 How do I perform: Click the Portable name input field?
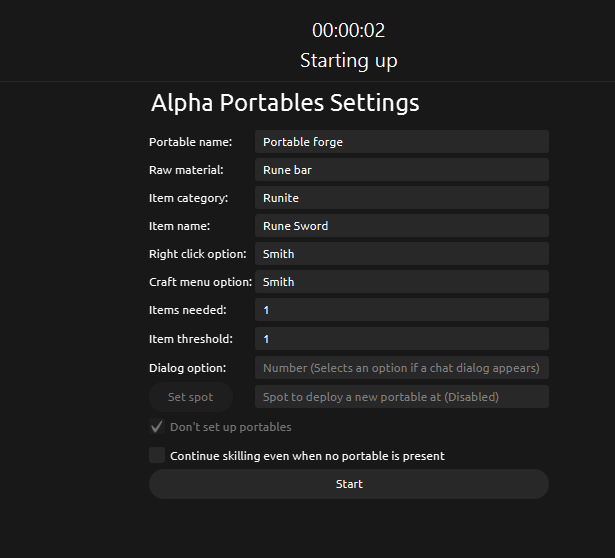coord(401,142)
